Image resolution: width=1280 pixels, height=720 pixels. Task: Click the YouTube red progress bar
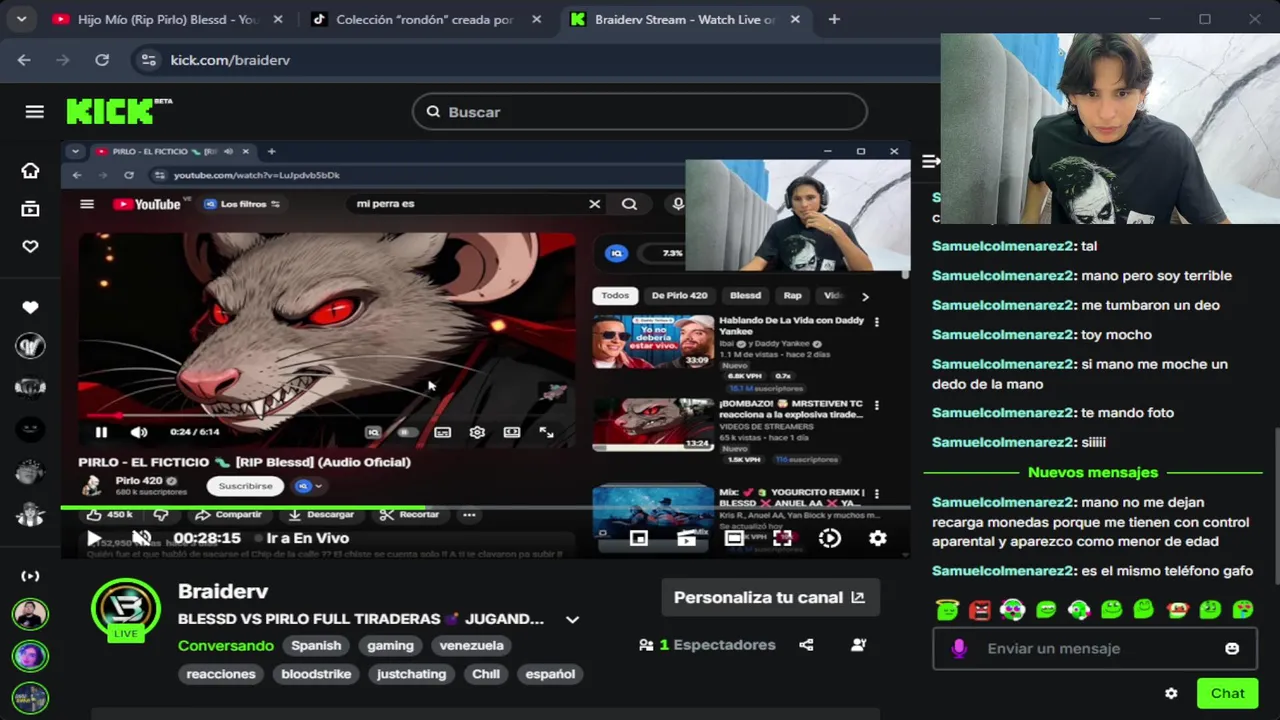[327, 415]
